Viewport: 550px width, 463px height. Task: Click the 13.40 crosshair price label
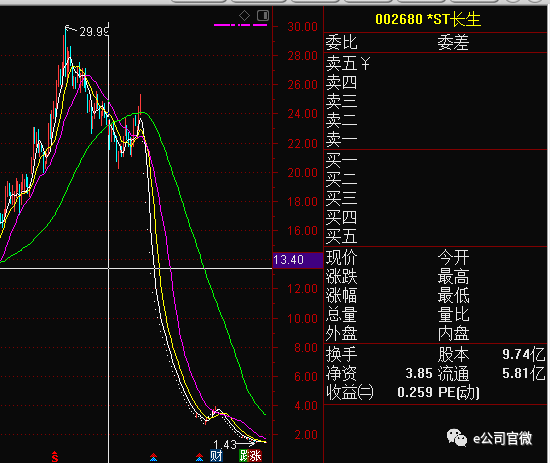[297, 260]
